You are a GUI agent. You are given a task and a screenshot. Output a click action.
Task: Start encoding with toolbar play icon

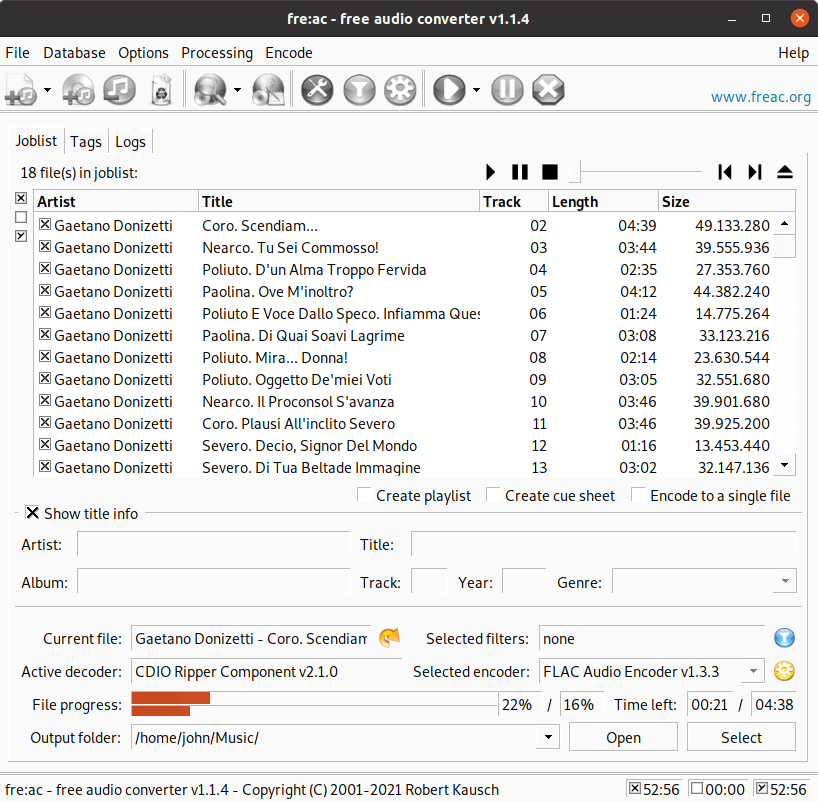(449, 90)
